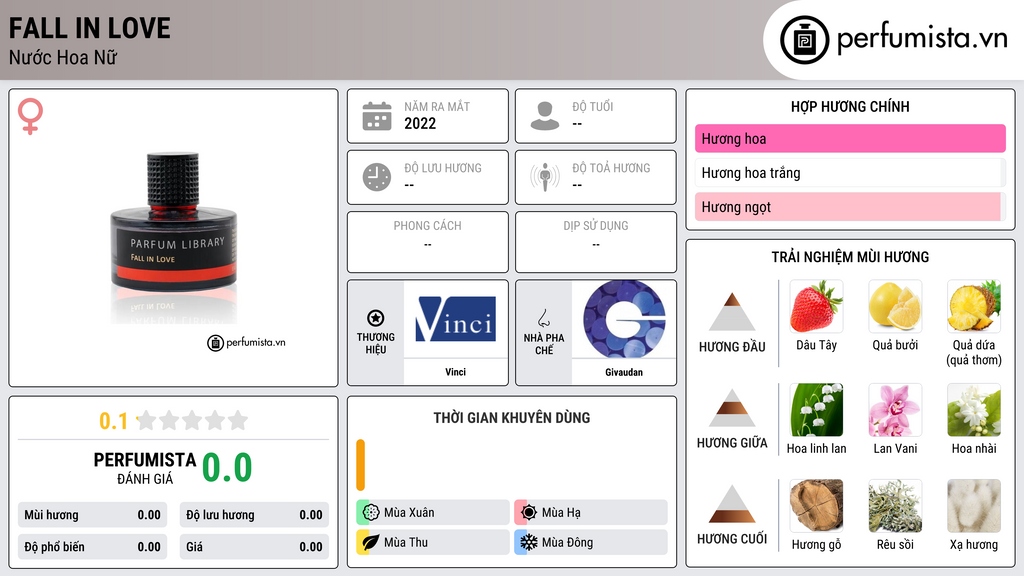Open the Vinci brand logo
Viewport: 1024px width, 576px height.
point(456,319)
